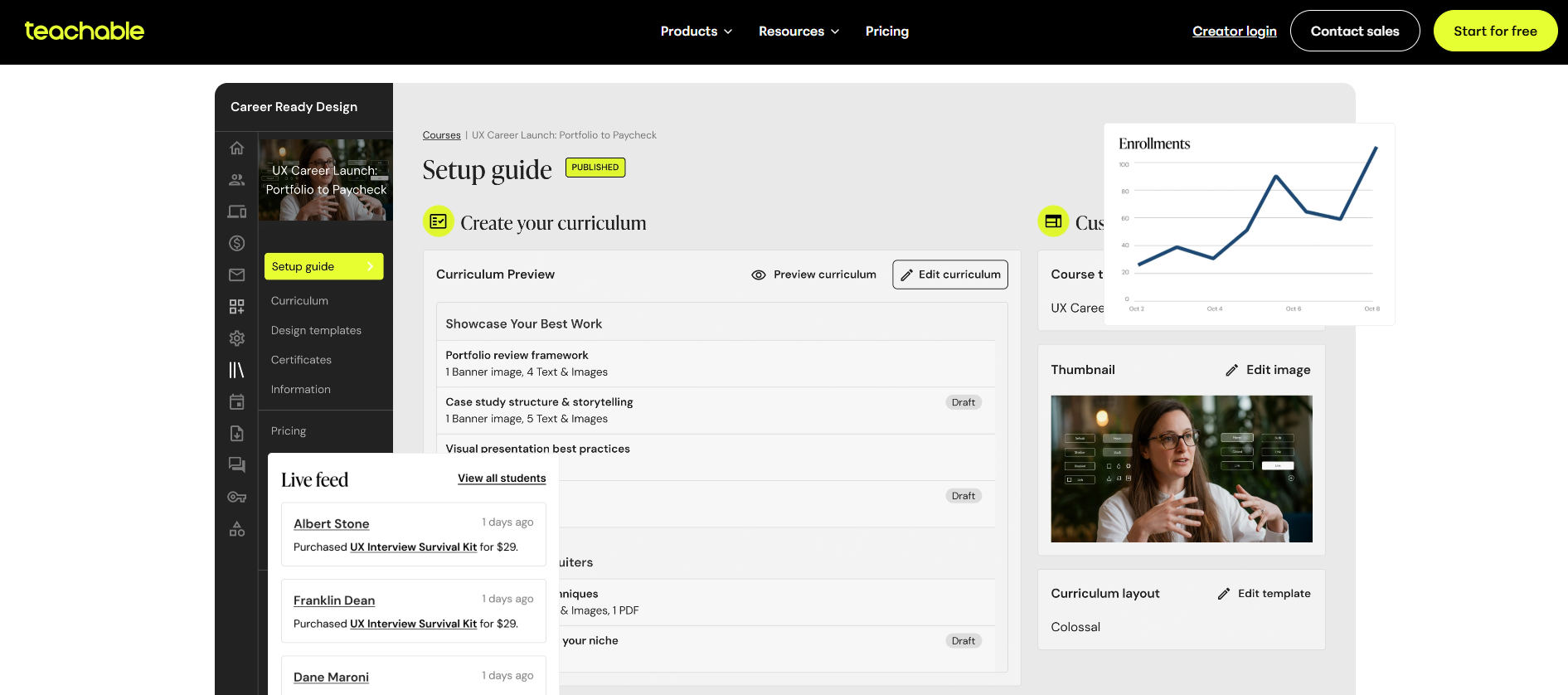Click the apps add-on grid icon
This screenshot has width=1568, height=695.
click(236, 307)
